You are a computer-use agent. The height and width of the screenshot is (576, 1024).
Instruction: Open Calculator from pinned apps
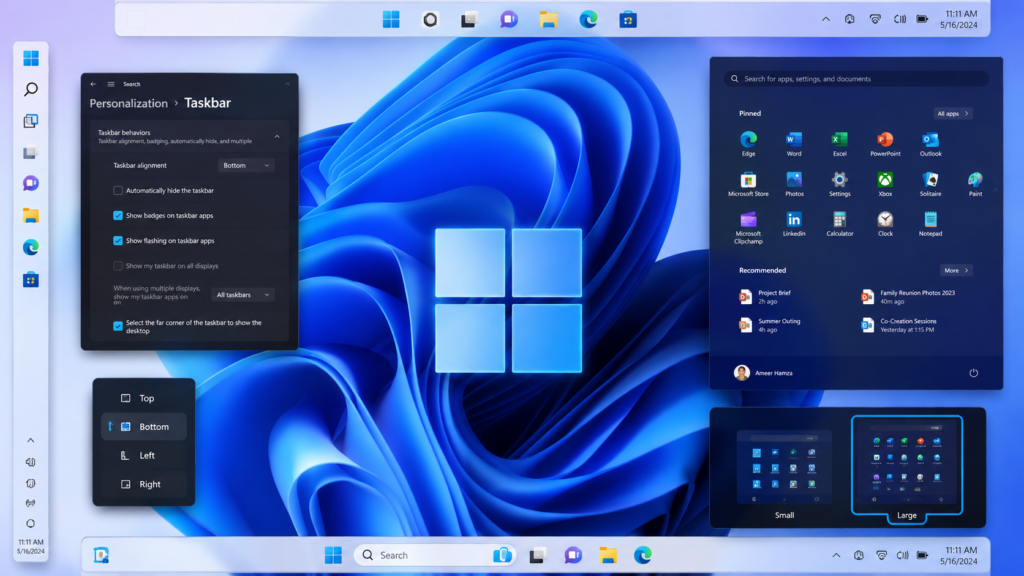[x=840, y=223]
